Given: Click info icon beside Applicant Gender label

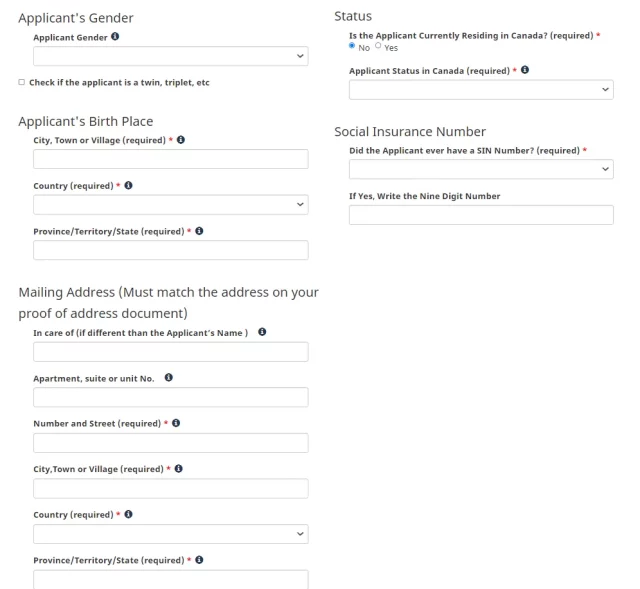Looking at the screenshot, I should (115, 37).
